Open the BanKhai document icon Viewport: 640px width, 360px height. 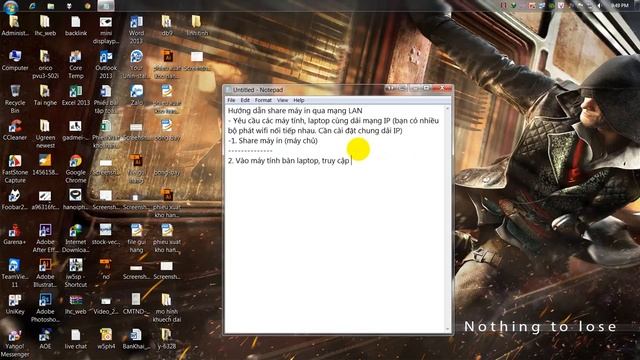[x=136, y=340]
